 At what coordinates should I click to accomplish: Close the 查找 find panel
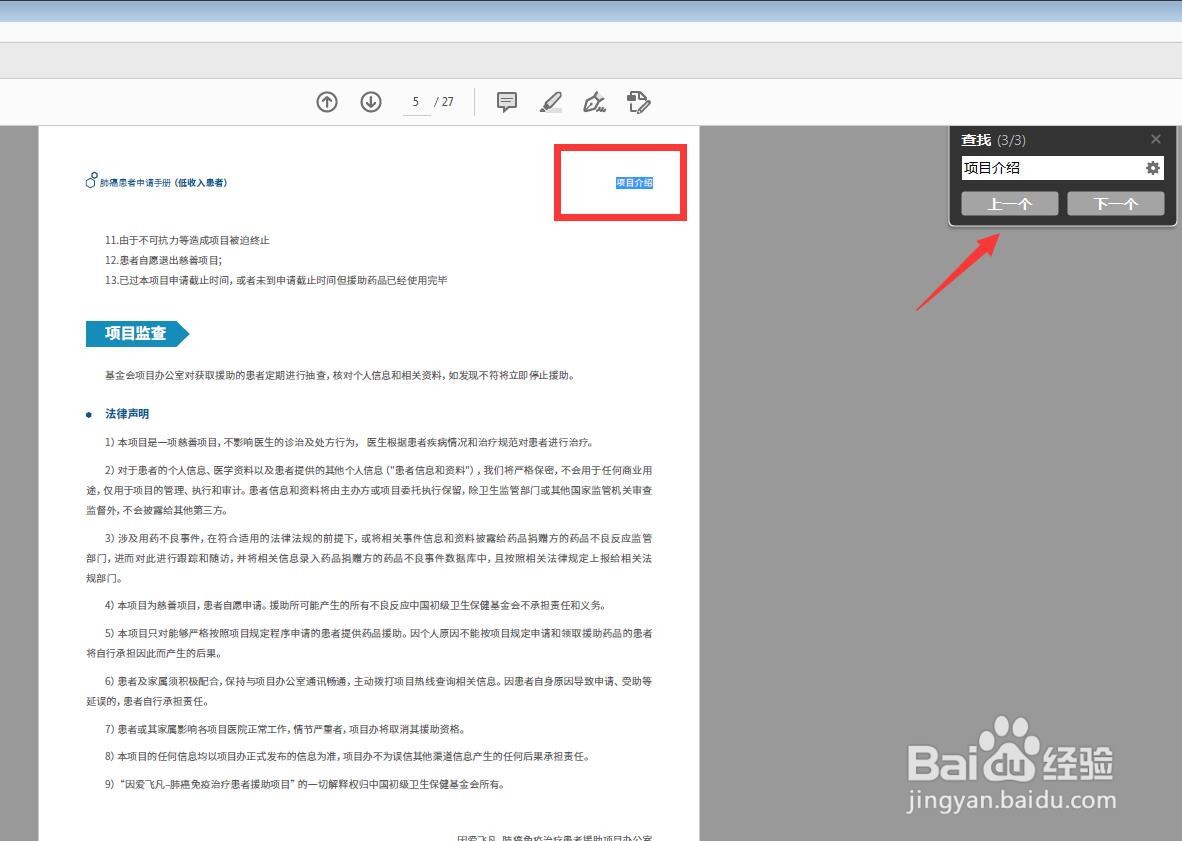coord(1155,139)
